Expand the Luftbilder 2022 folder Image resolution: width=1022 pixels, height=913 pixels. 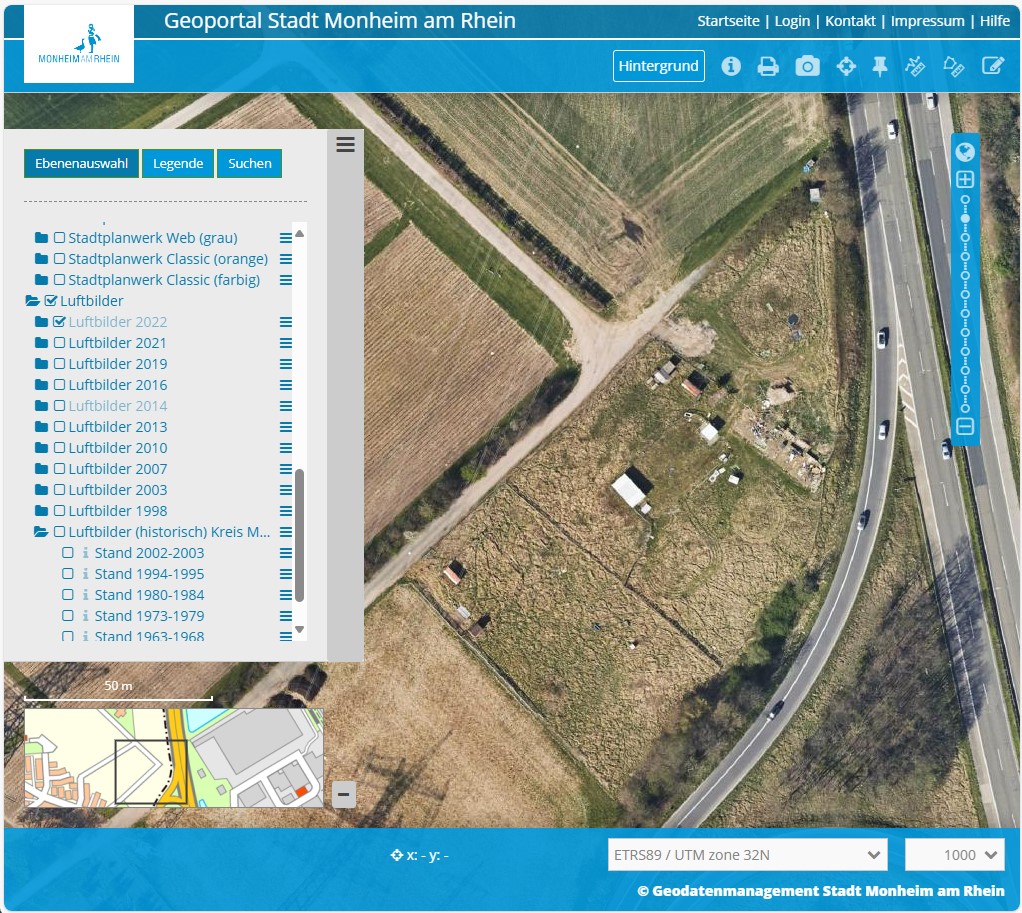(x=41, y=322)
